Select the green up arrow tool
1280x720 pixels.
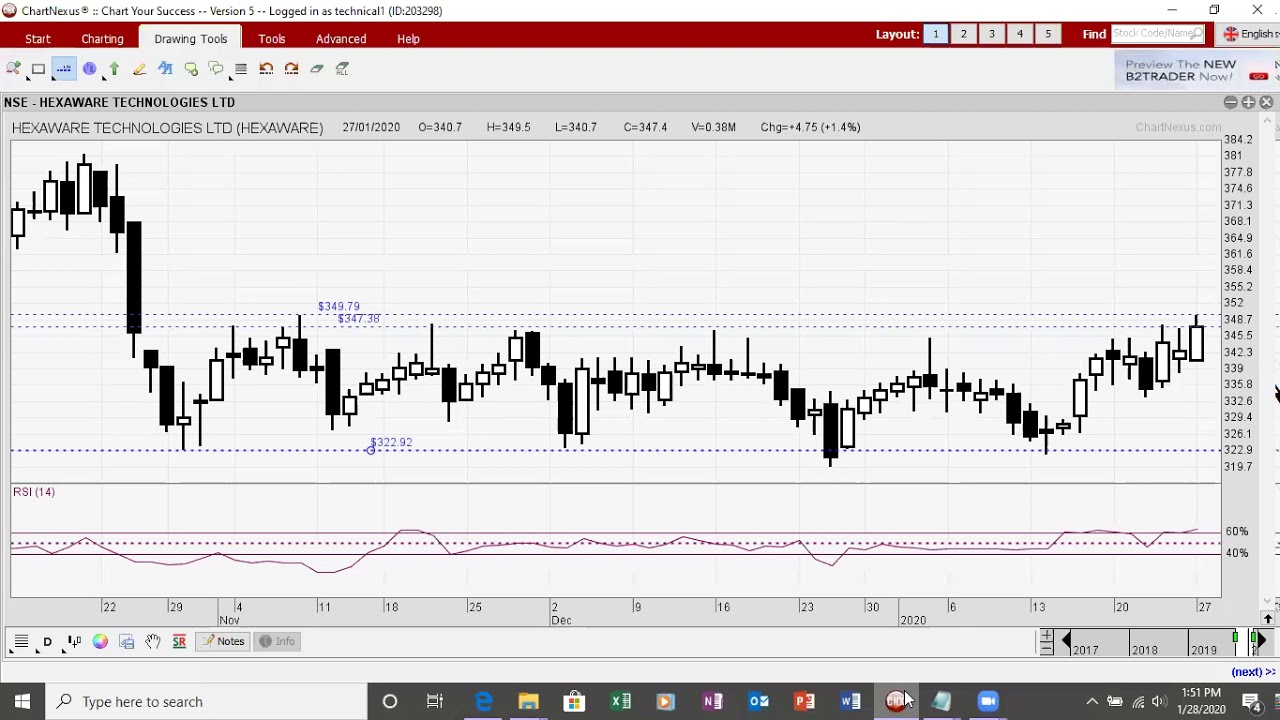114,69
